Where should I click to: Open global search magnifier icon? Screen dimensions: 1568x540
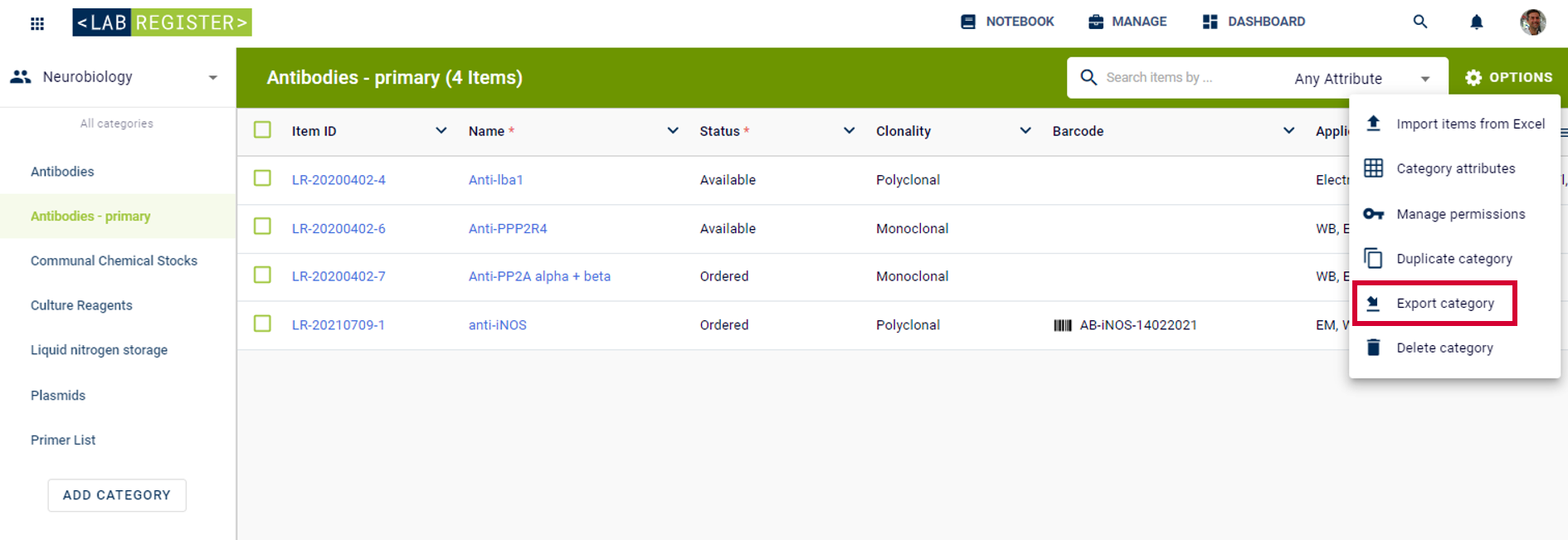(1420, 22)
